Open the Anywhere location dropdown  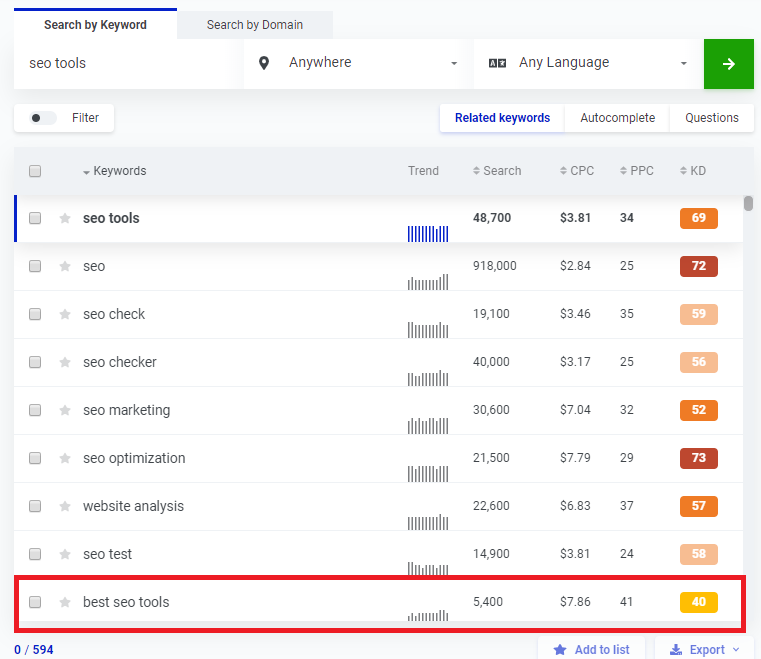click(358, 64)
